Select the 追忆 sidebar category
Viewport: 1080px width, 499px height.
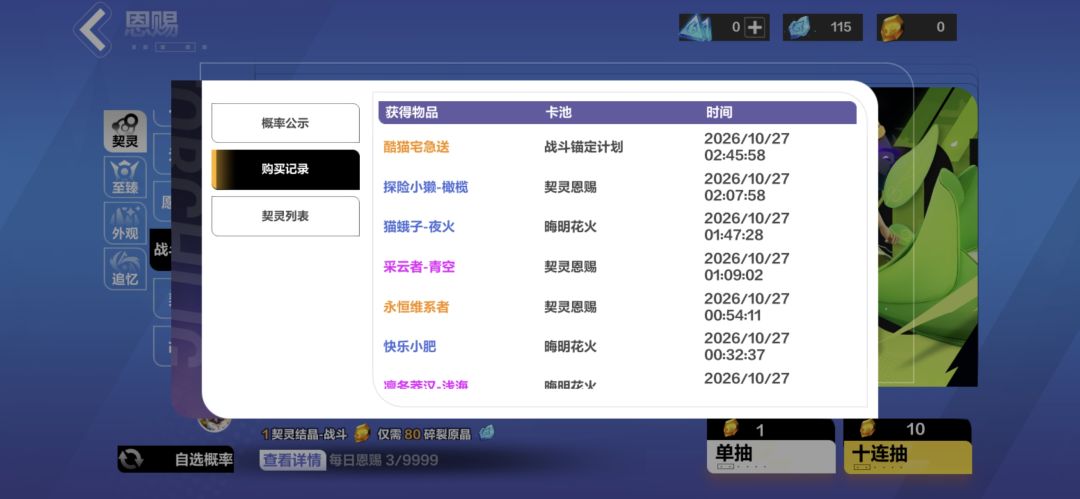125,269
